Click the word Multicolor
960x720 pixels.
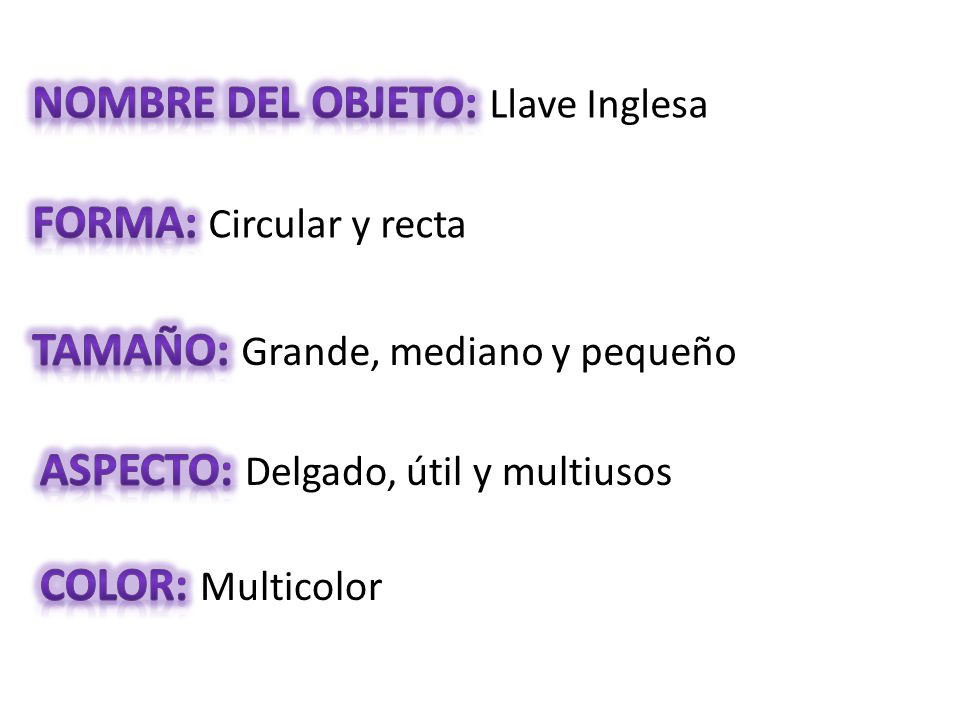(291, 587)
